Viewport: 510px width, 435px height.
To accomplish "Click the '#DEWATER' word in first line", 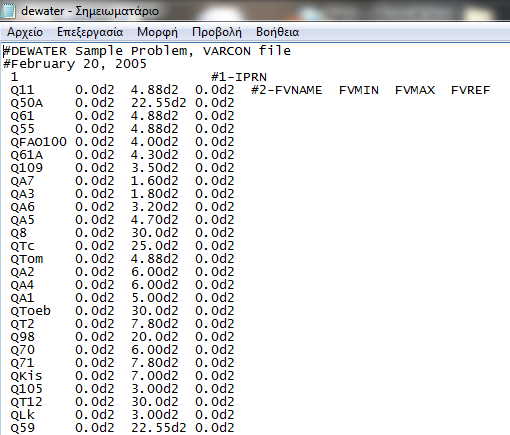I will (35, 51).
